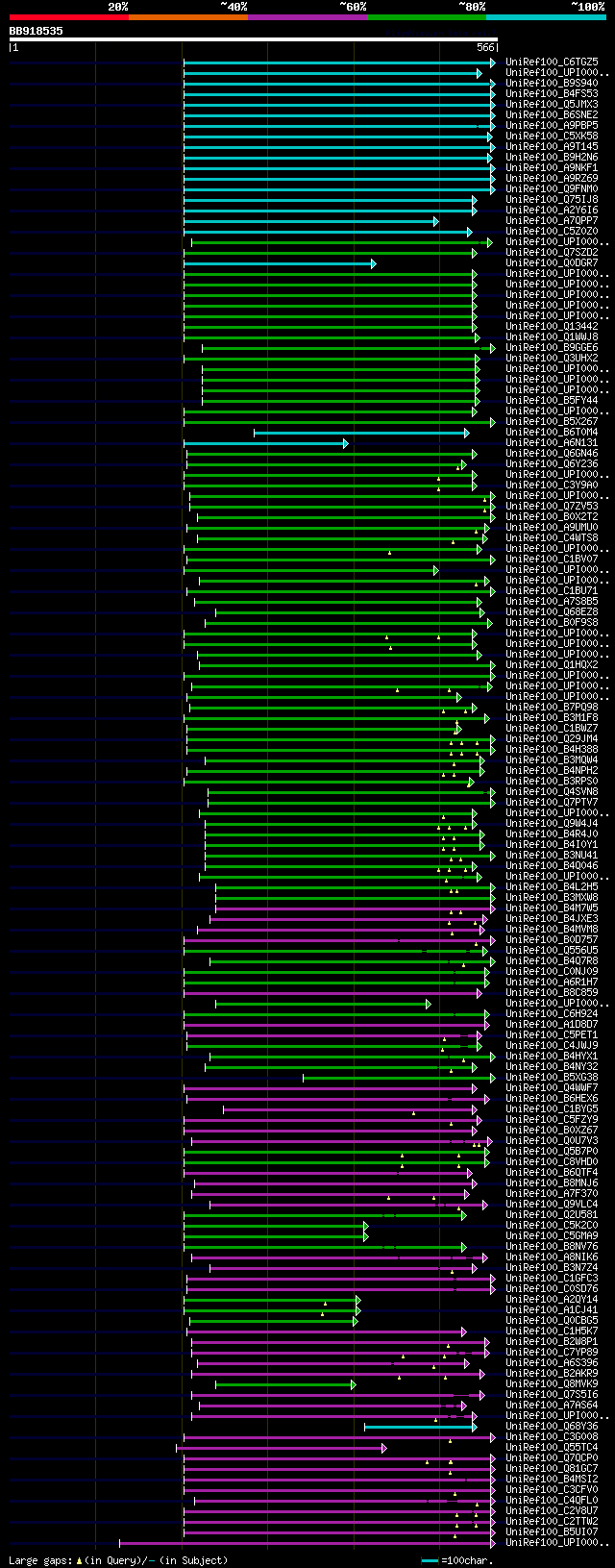
Task: Select the UniRef100_Q6GN46 label
Action: (x=552, y=453)
